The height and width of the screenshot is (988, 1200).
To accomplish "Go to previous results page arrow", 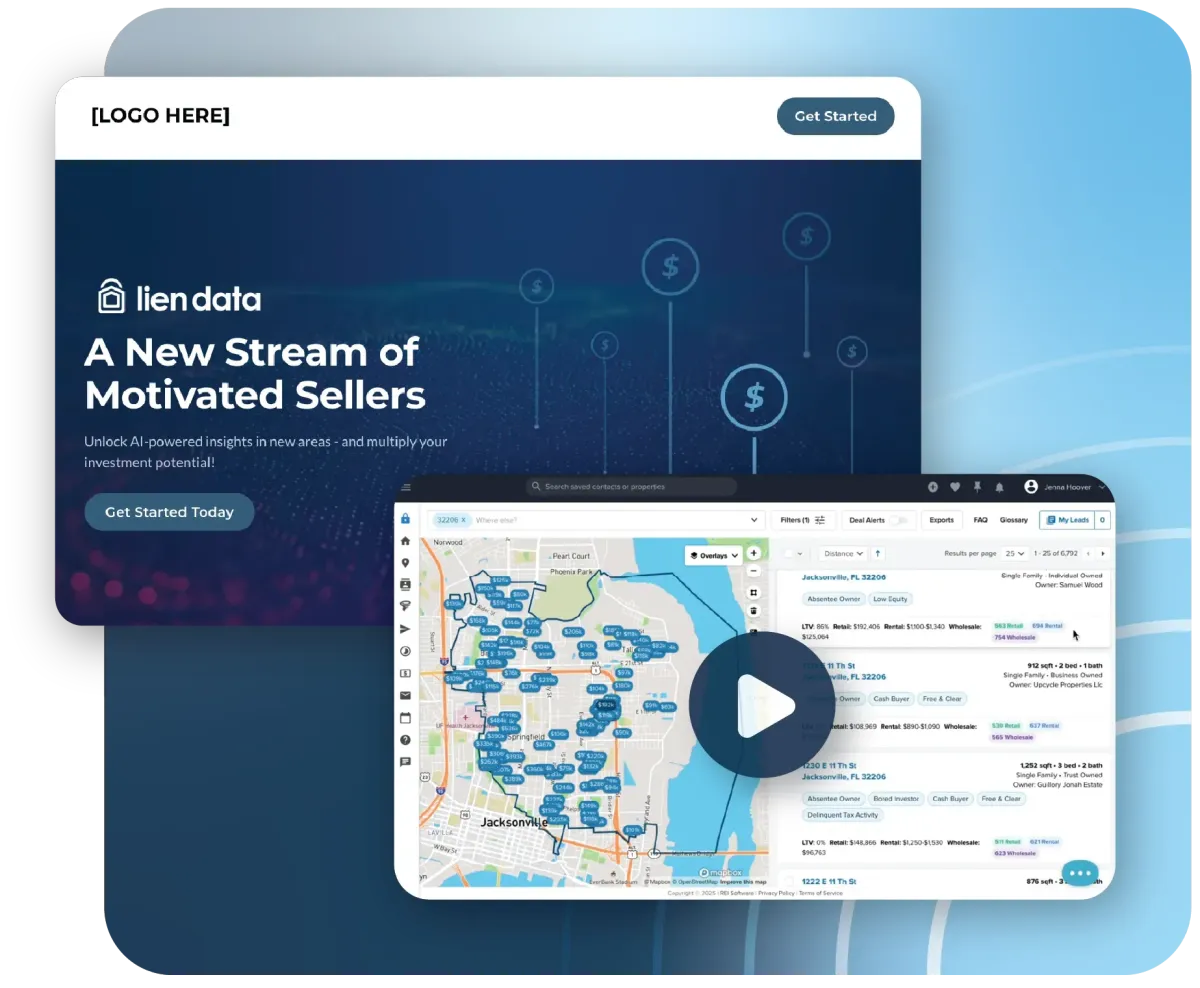I will pos(1087,553).
